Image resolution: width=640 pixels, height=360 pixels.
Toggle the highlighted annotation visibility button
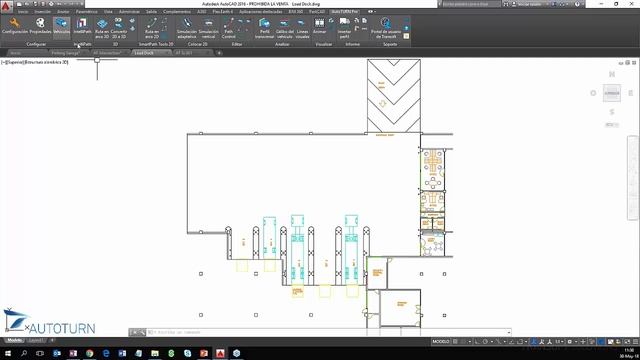[534, 342]
